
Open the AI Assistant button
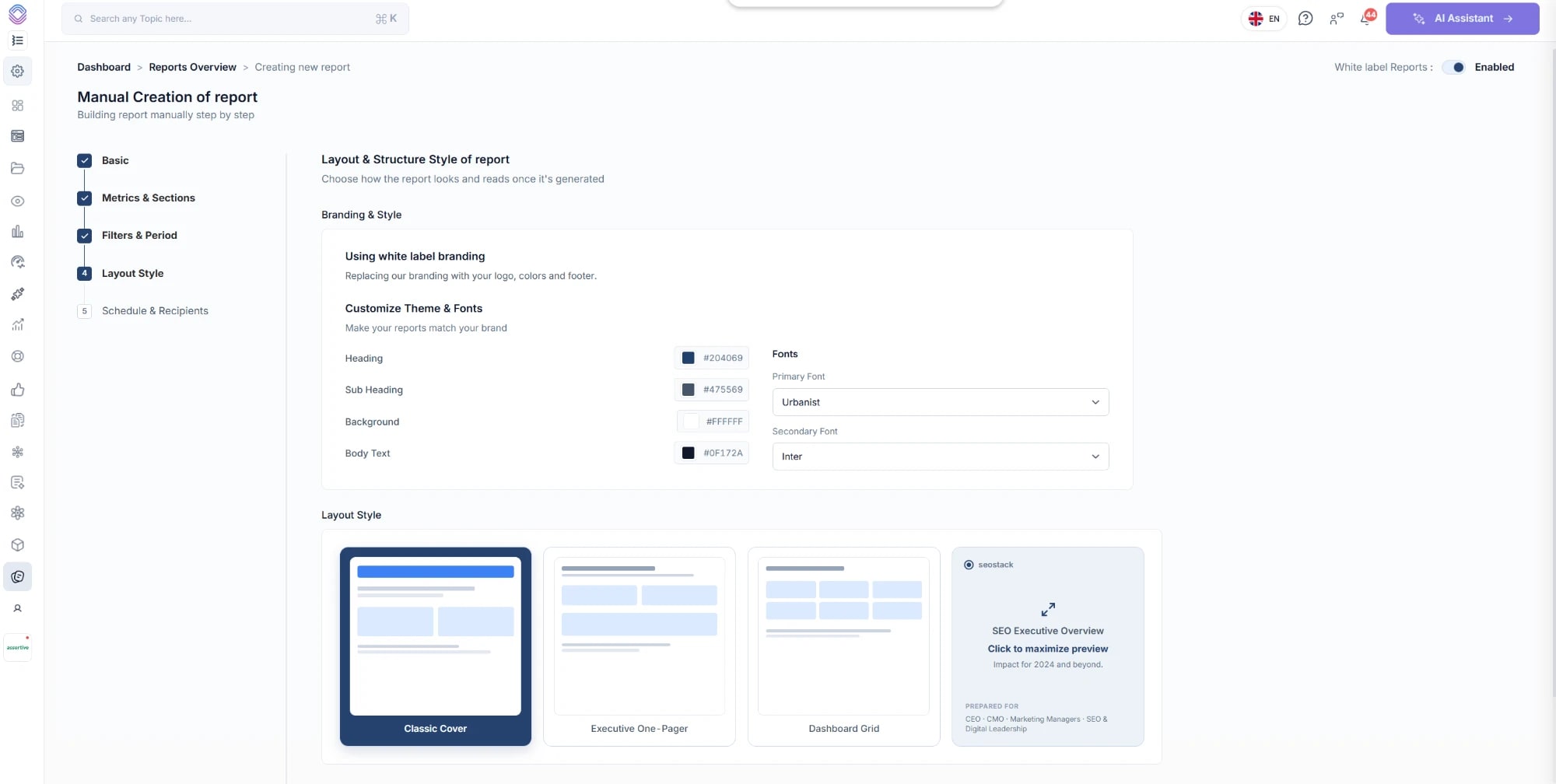point(1462,19)
